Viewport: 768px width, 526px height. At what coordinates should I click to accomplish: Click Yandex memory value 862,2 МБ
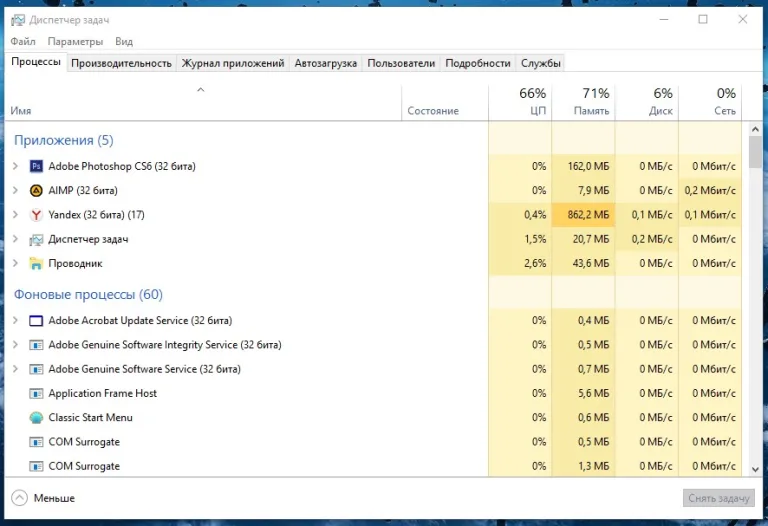(x=588, y=215)
